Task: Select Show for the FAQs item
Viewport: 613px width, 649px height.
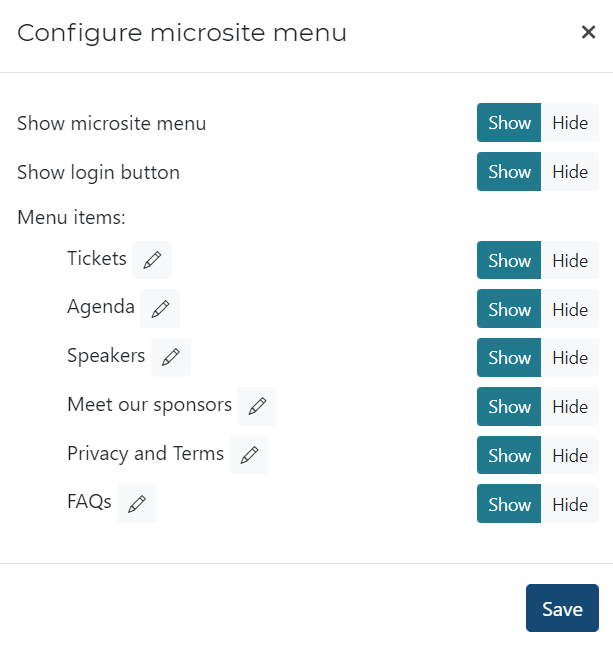Action: tap(509, 505)
